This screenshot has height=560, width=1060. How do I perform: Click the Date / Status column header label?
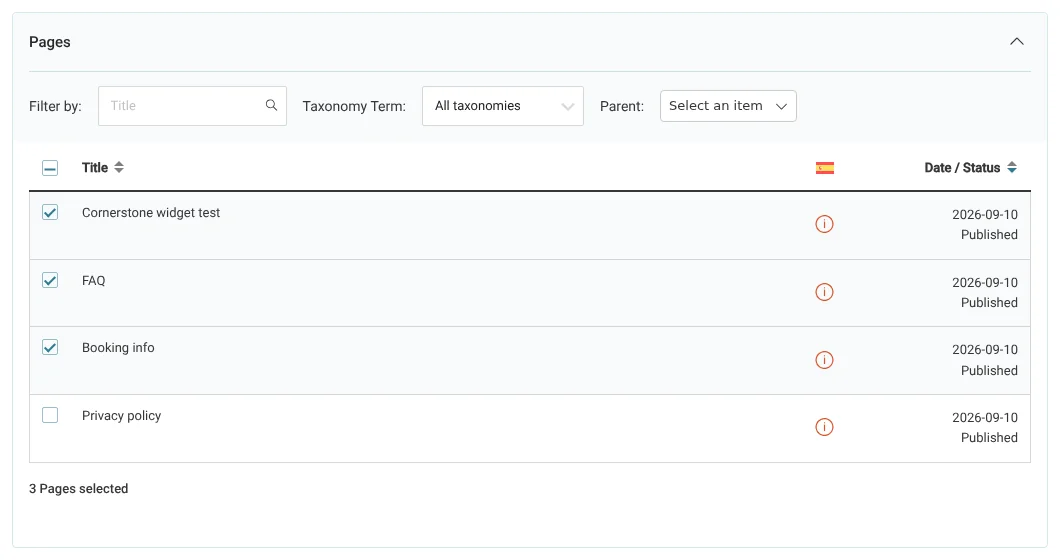(x=962, y=168)
